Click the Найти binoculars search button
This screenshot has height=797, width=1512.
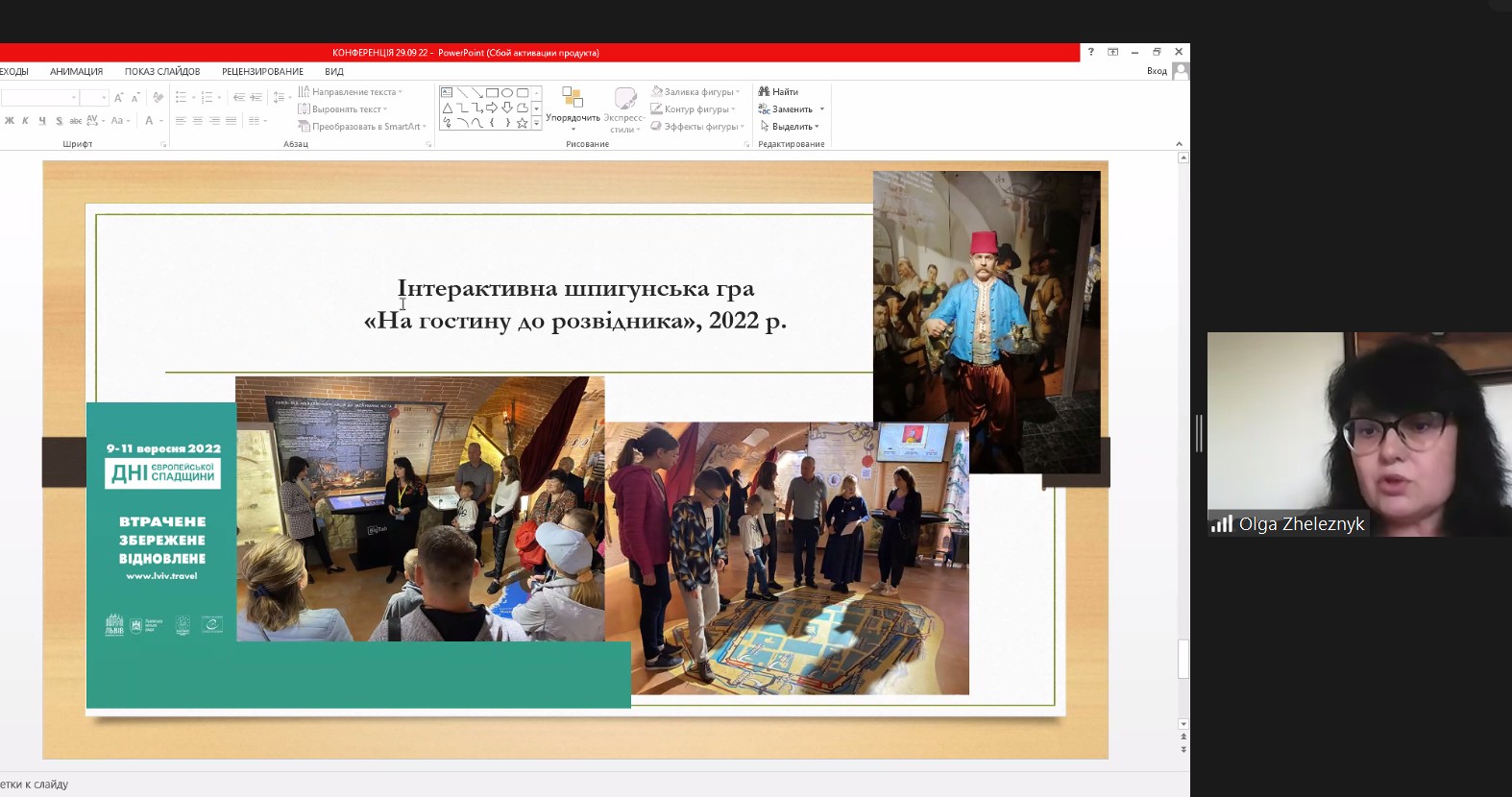click(778, 92)
